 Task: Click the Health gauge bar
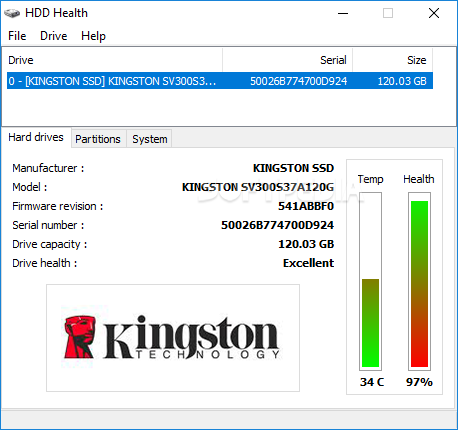coord(419,281)
